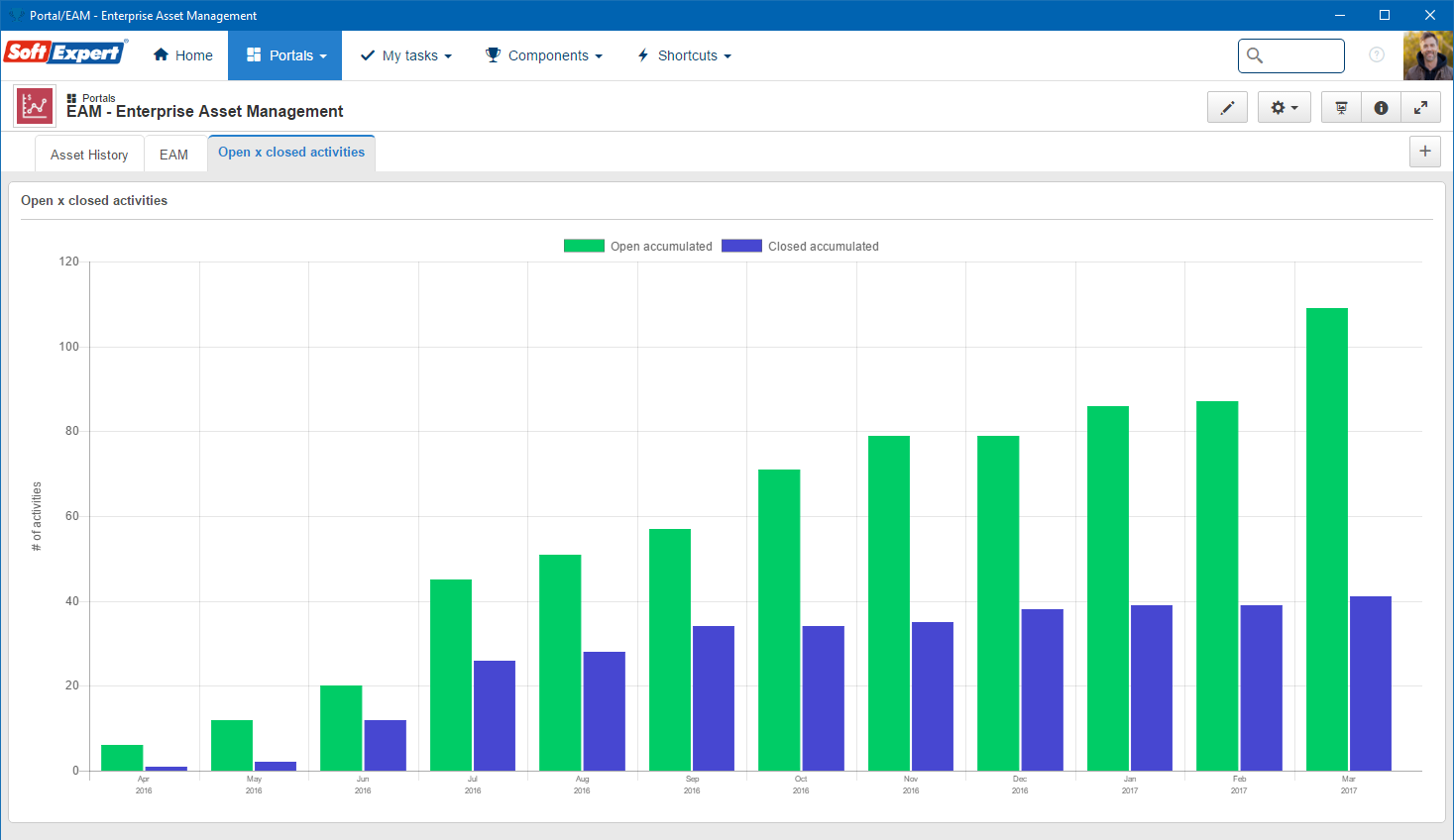Open the user profile photo

coord(1428,55)
